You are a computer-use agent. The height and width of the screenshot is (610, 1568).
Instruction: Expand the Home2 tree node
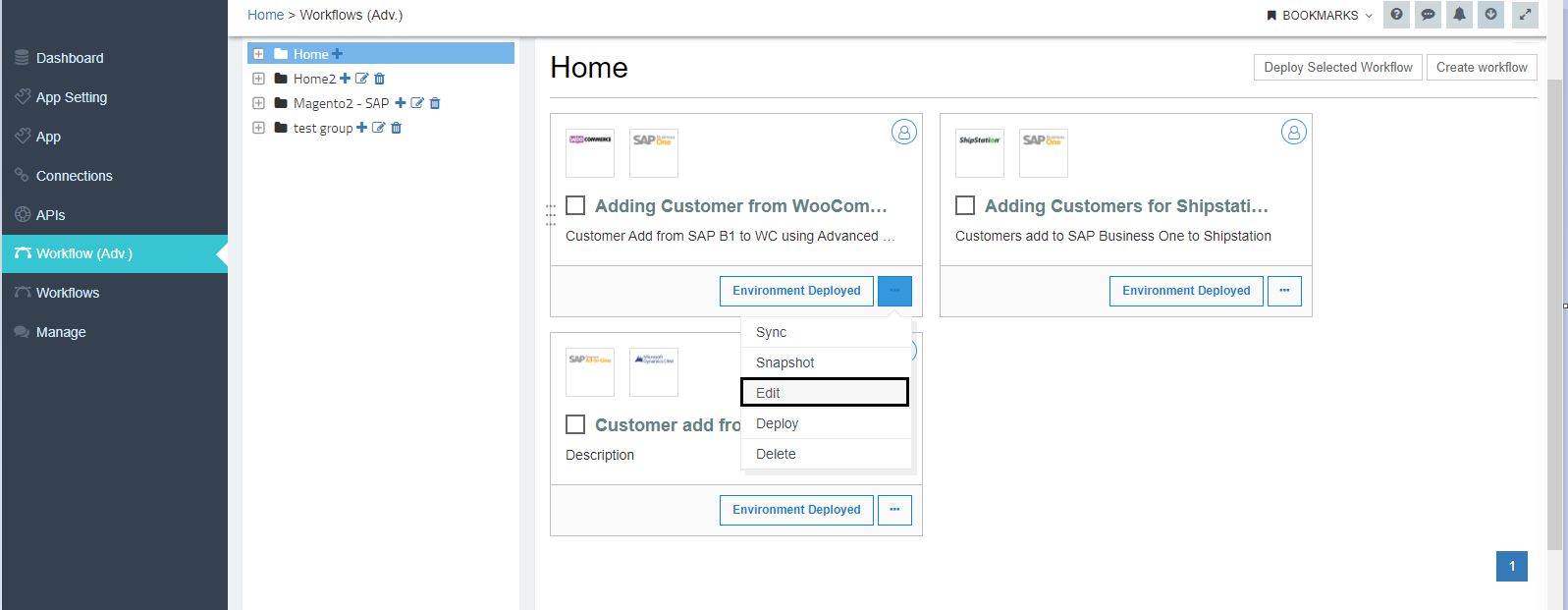(x=258, y=79)
